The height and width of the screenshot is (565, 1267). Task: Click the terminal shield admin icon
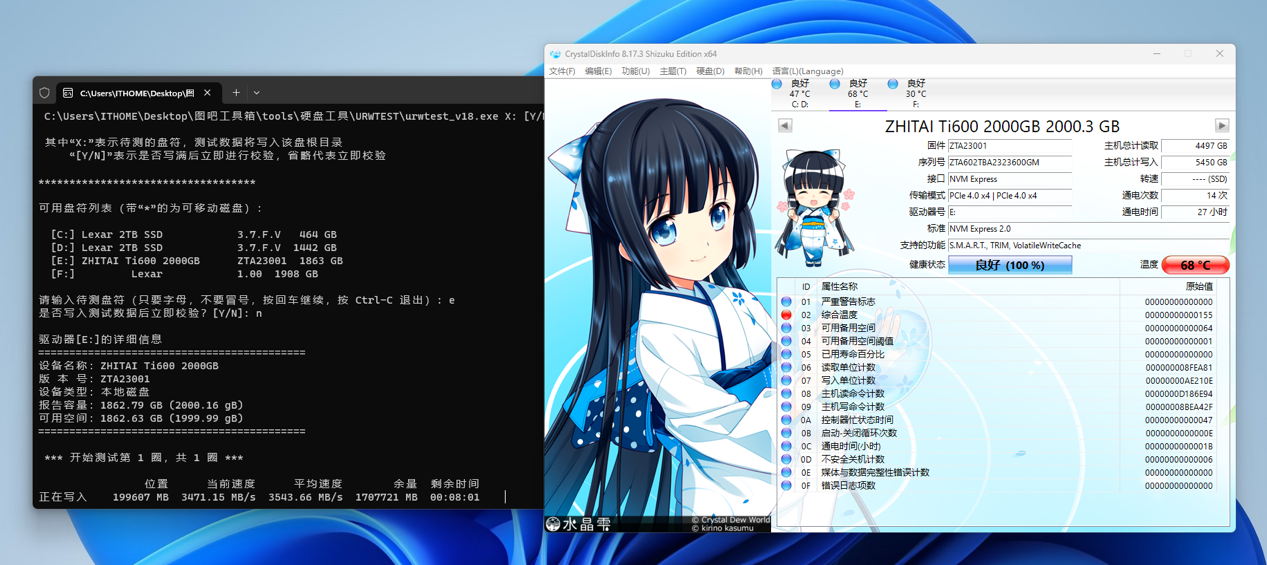coord(45,93)
